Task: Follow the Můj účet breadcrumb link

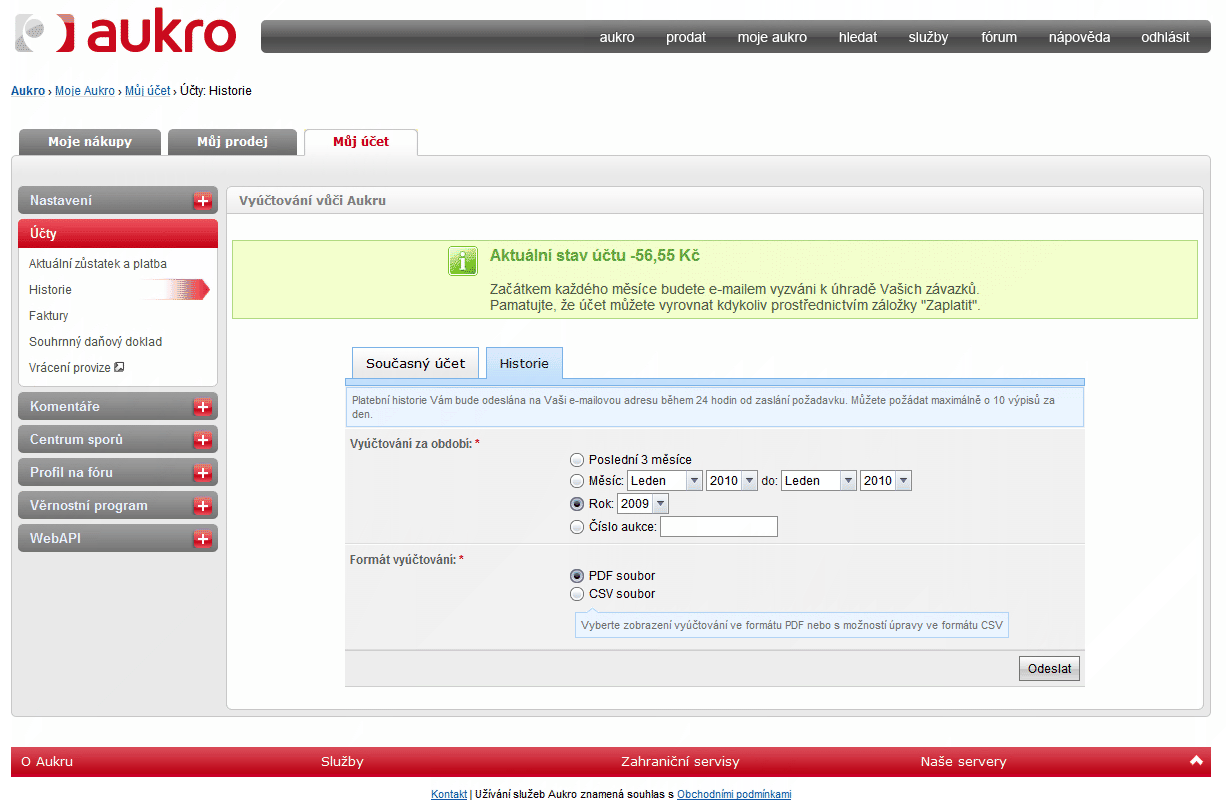Action: tap(148, 91)
